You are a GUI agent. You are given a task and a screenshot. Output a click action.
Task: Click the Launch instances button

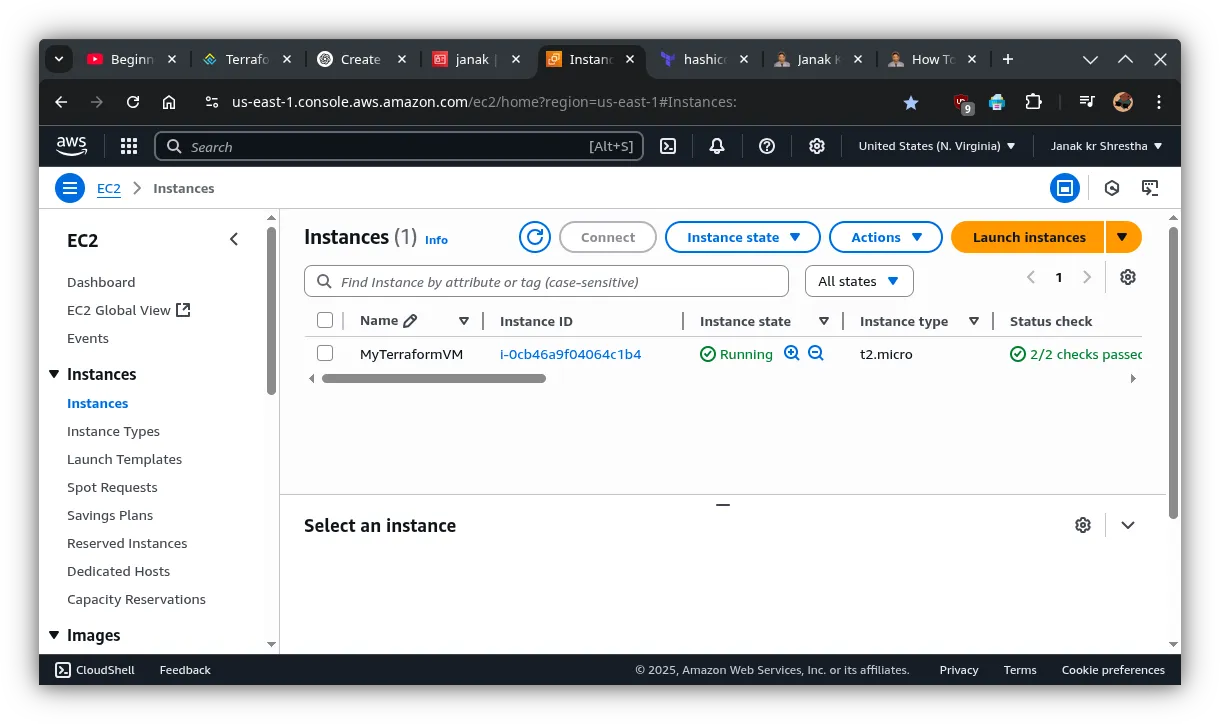pyautogui.click(x=1028, y=237)
